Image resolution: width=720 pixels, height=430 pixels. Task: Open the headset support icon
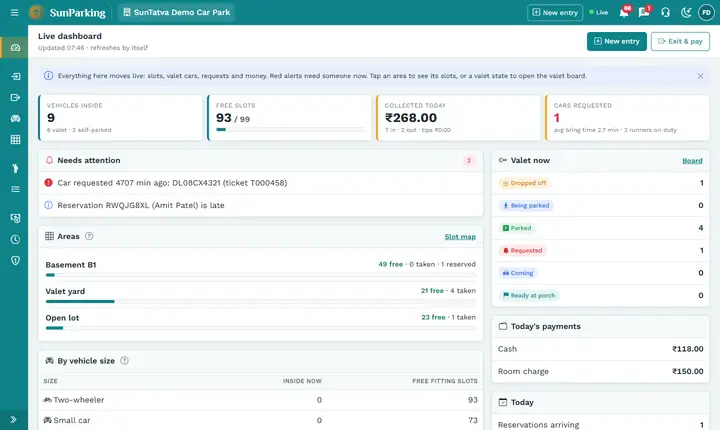tap(665, 12)
